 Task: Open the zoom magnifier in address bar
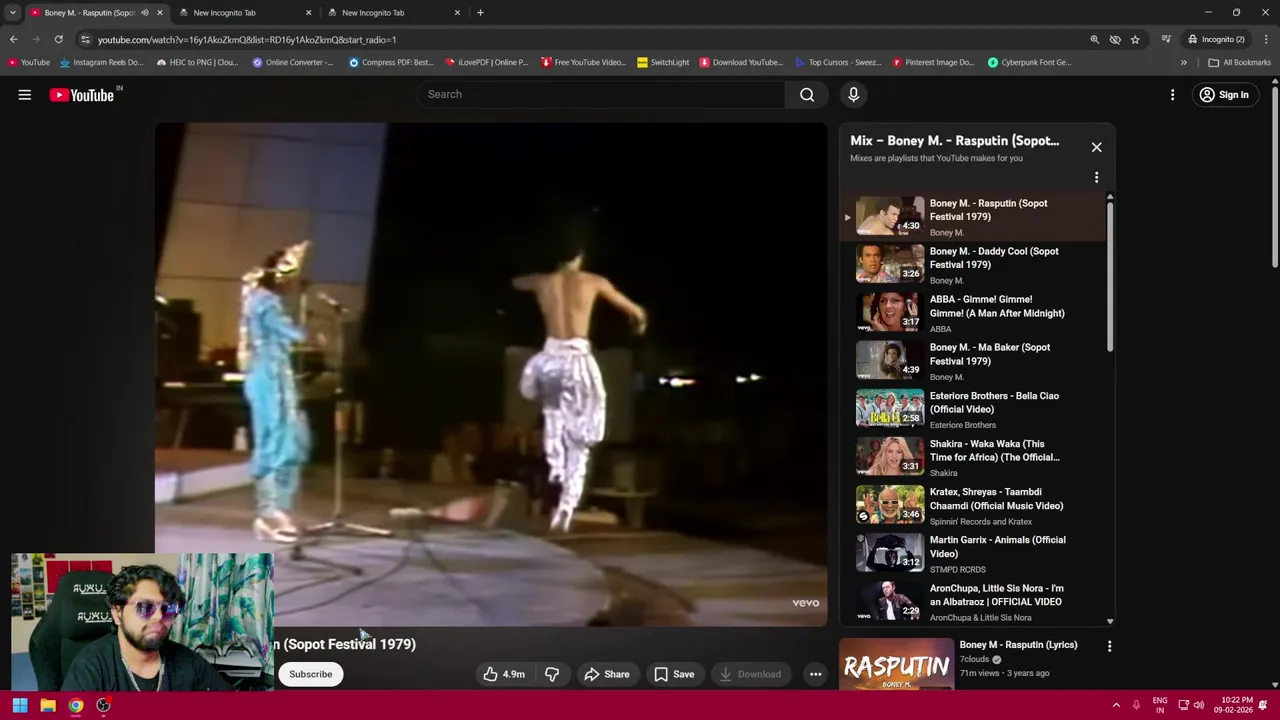[1095, 40]
